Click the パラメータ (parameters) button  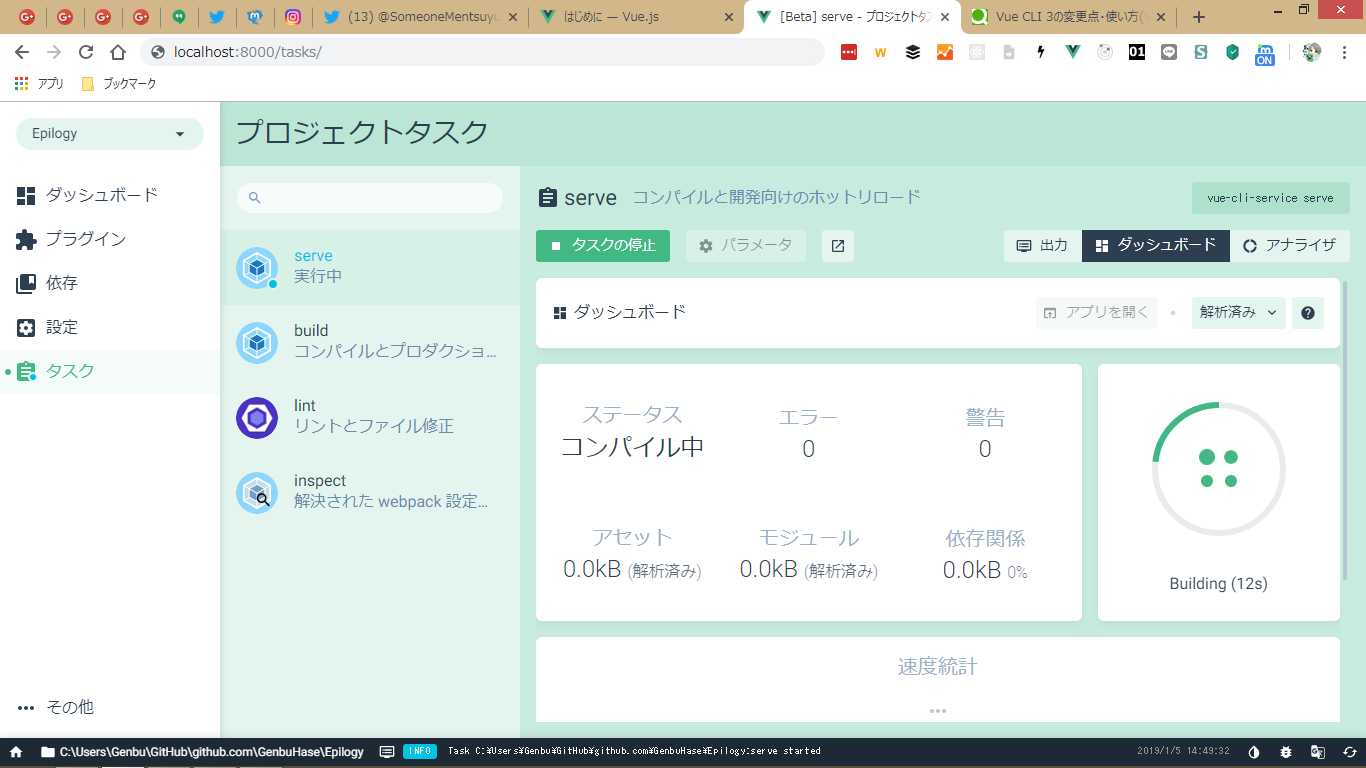(x=745, y=246)
